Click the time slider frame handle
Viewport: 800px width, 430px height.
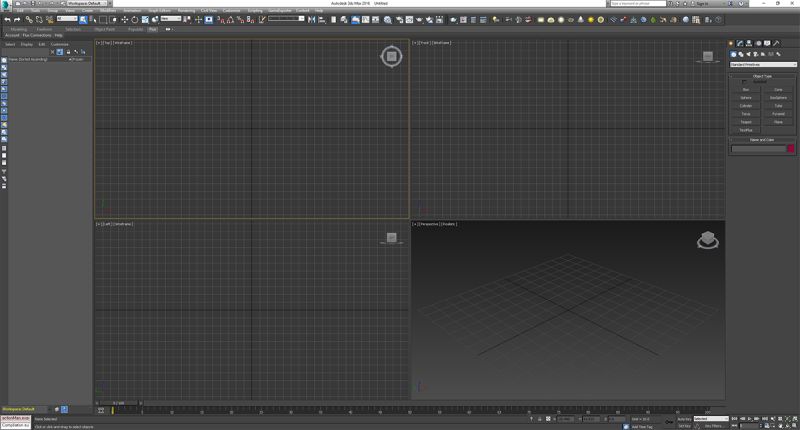[118, 403]
